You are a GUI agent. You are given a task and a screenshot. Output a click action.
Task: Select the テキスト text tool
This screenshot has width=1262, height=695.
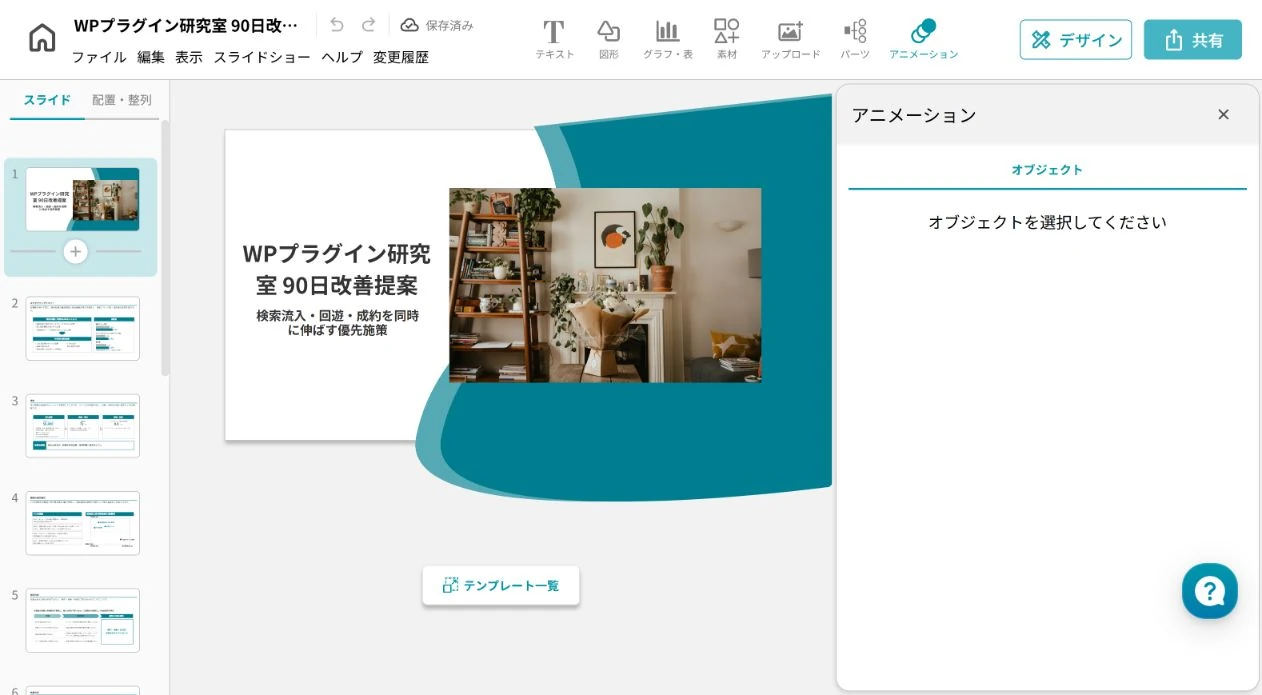point(554,40)
